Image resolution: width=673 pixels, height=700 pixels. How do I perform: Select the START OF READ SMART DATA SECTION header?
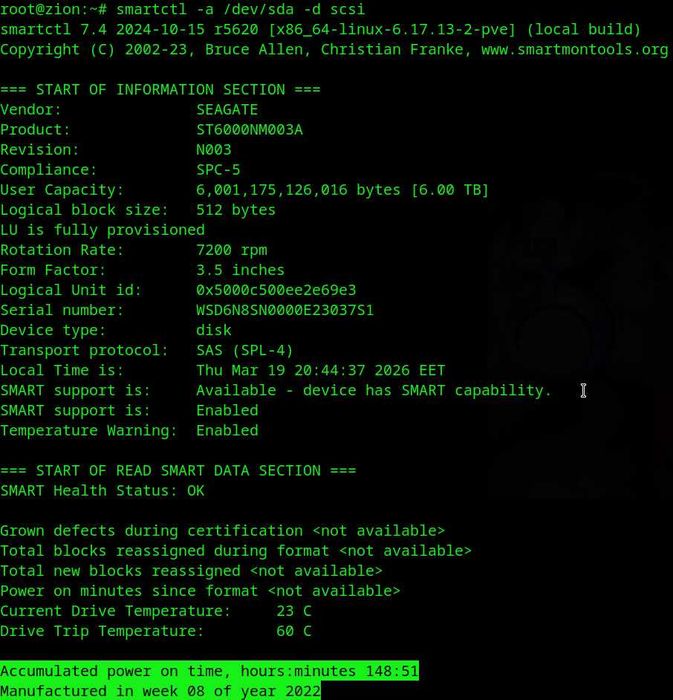178,471
